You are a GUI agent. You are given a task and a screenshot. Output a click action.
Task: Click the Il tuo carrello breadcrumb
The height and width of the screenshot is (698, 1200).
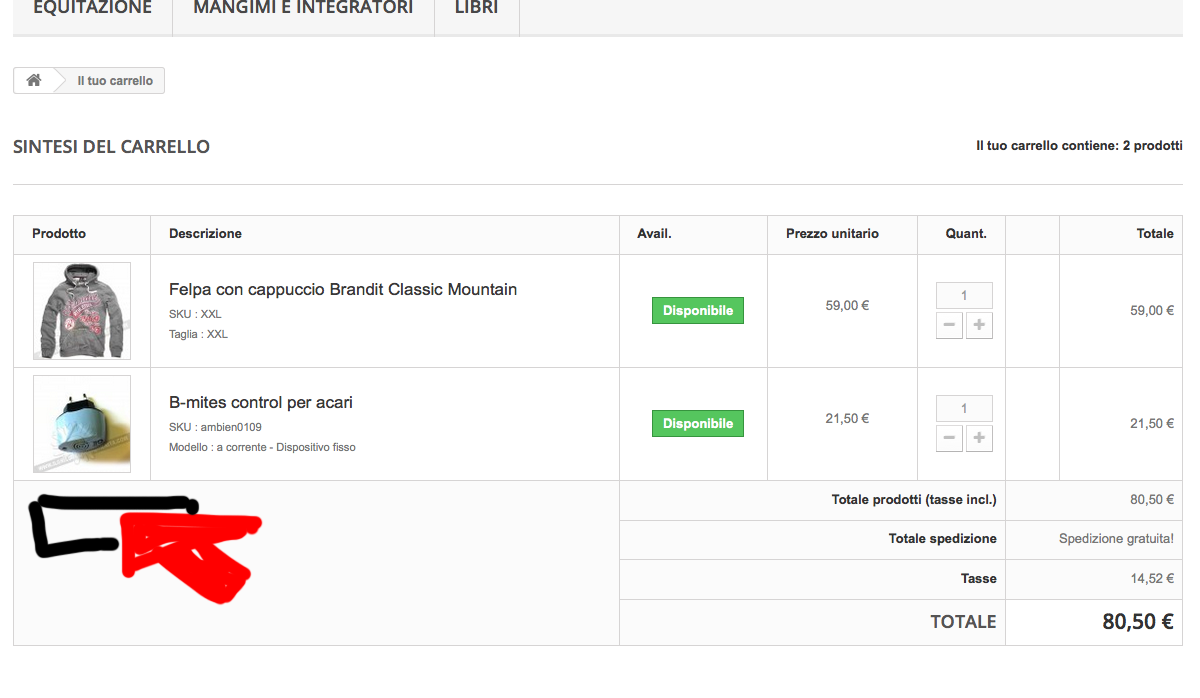pos(115,81)
